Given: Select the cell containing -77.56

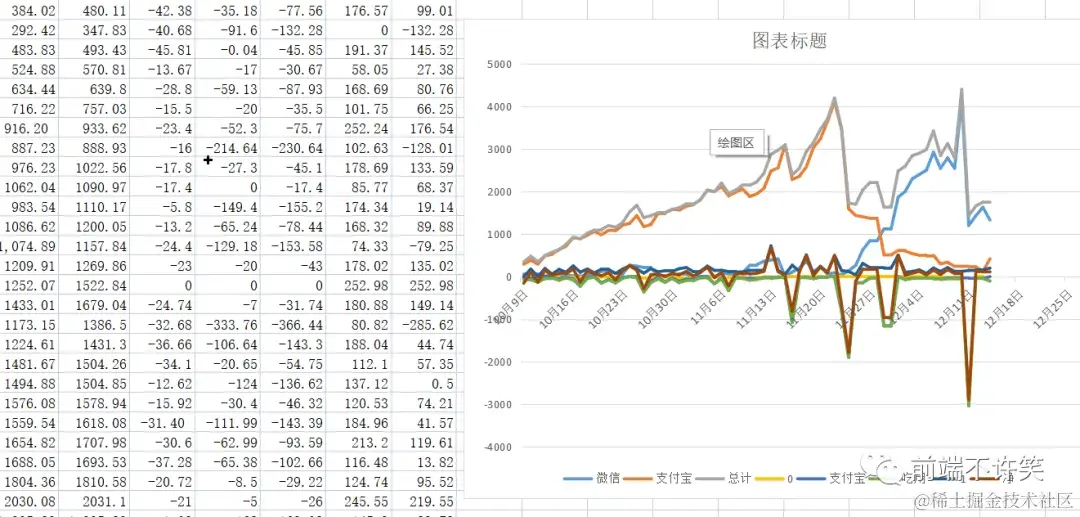Looking at the screenshot, I should point(295,10).
